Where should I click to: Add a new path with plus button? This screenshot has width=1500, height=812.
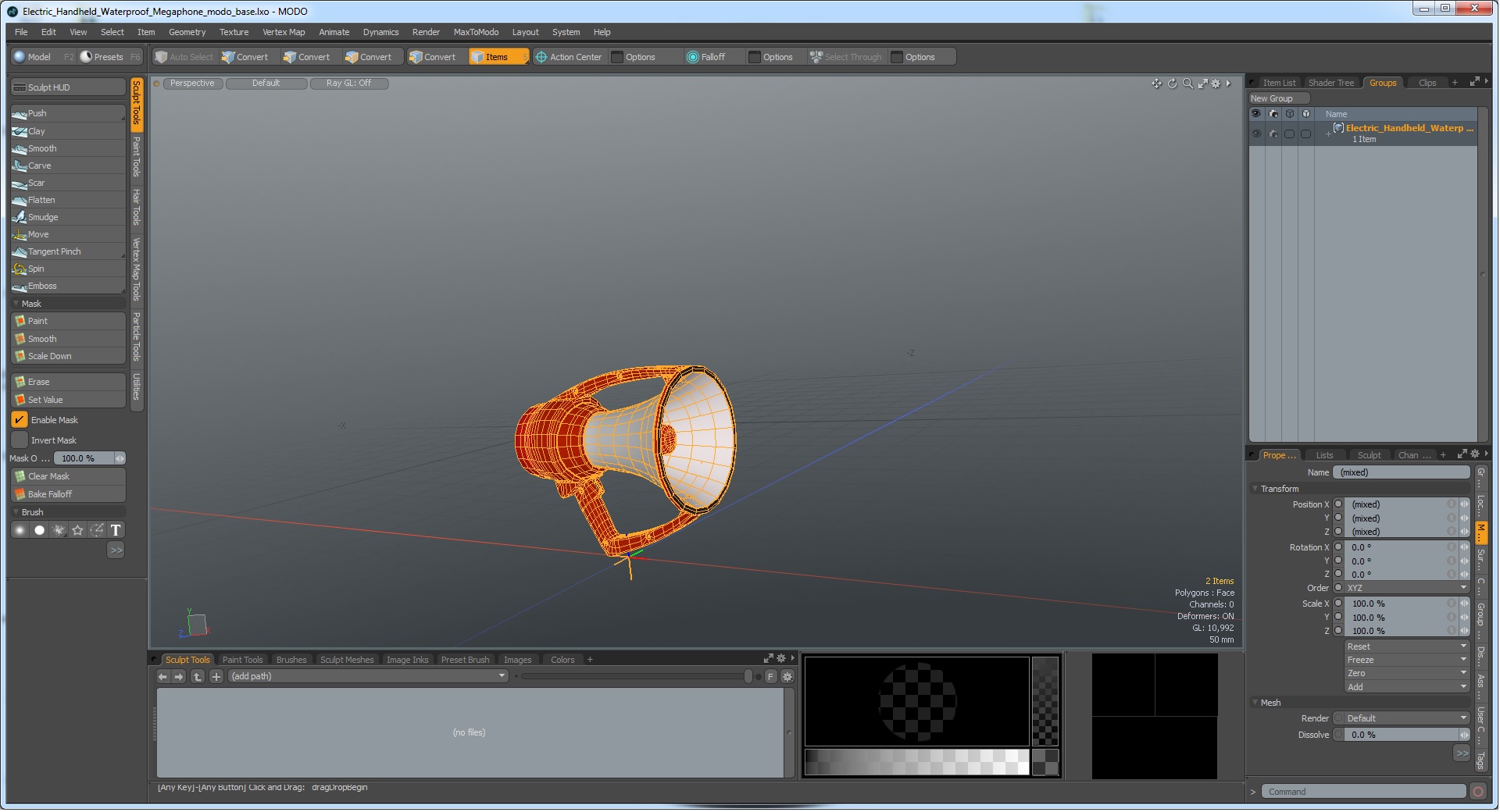(x=216, y=677)
